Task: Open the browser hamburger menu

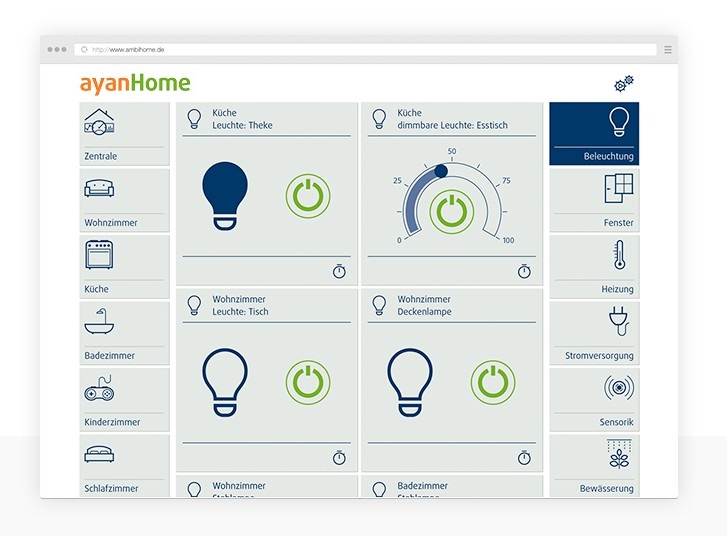Action: coord(668,50)
